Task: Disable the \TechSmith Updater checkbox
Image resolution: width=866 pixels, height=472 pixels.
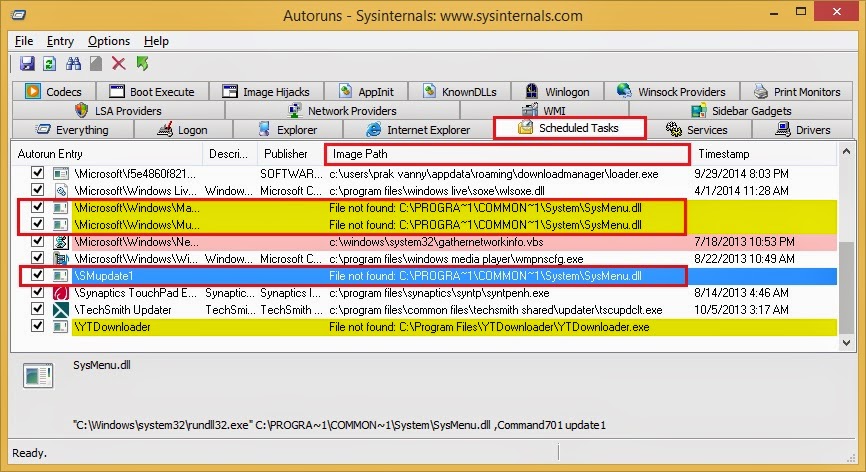Action: (38, 309)
